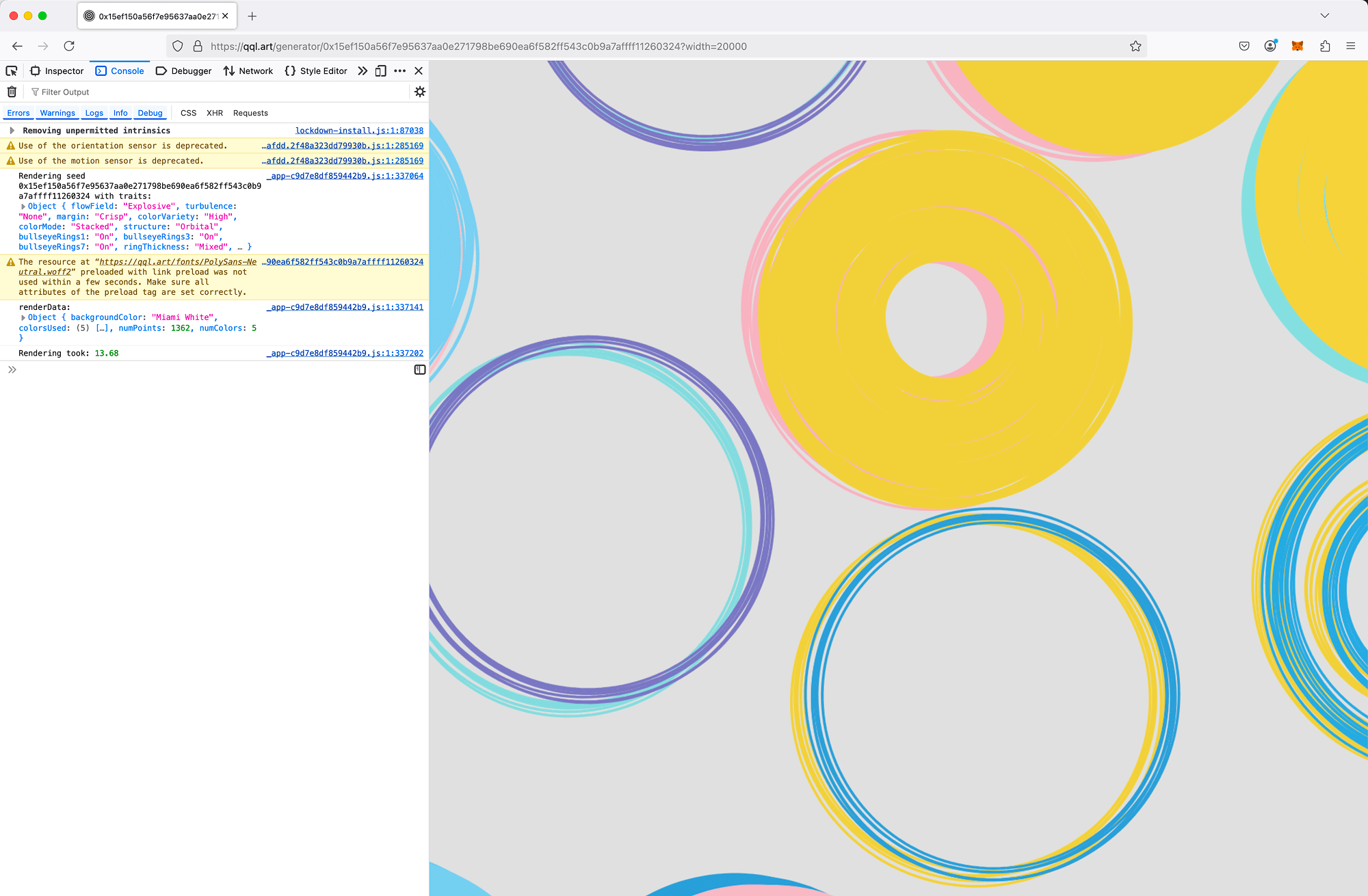Viewport: 1368px width, 896px height.
Task: Expand the Removing unpermitted intrinsics message
Action: (x=12, y=131)
